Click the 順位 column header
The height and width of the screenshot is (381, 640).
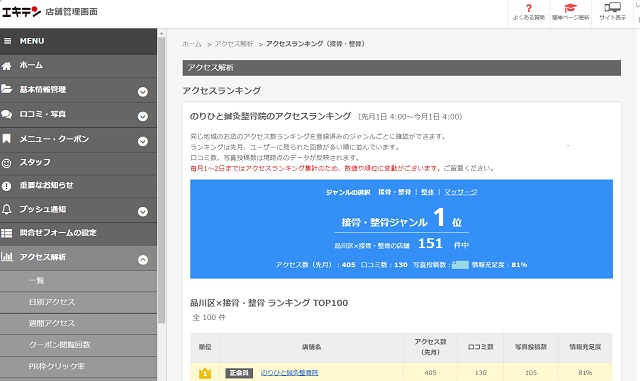coord(205,347)
